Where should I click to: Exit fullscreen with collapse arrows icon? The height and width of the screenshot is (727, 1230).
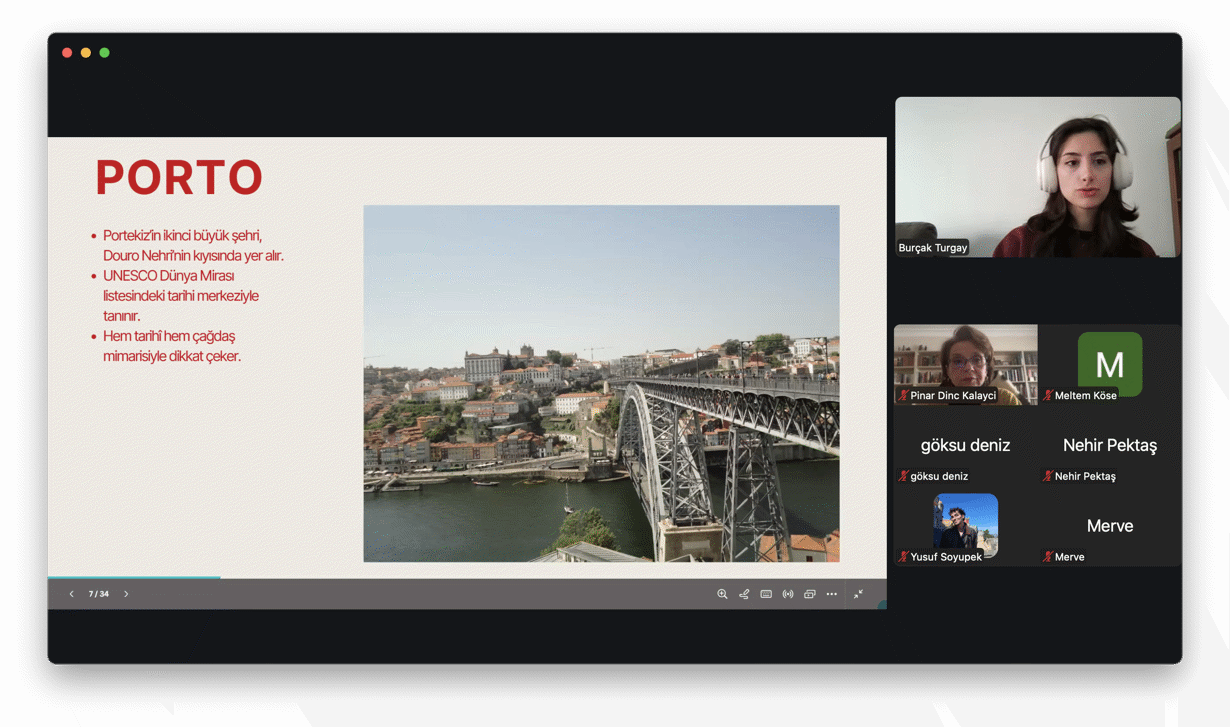858,594
